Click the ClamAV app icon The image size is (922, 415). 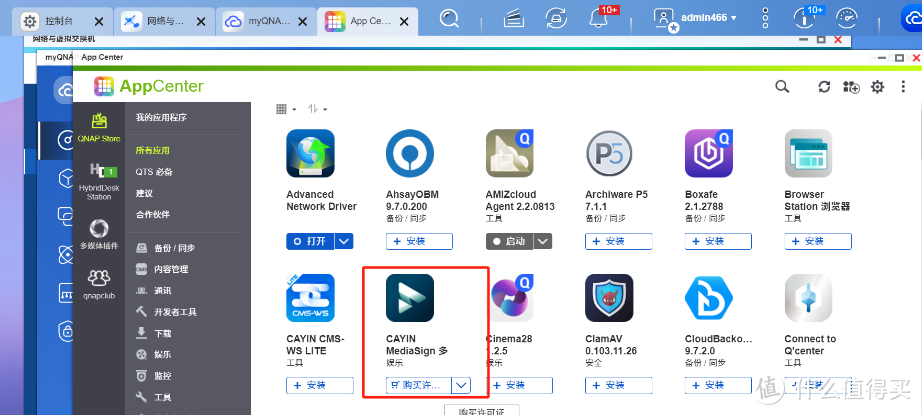(x=609, y=298)
